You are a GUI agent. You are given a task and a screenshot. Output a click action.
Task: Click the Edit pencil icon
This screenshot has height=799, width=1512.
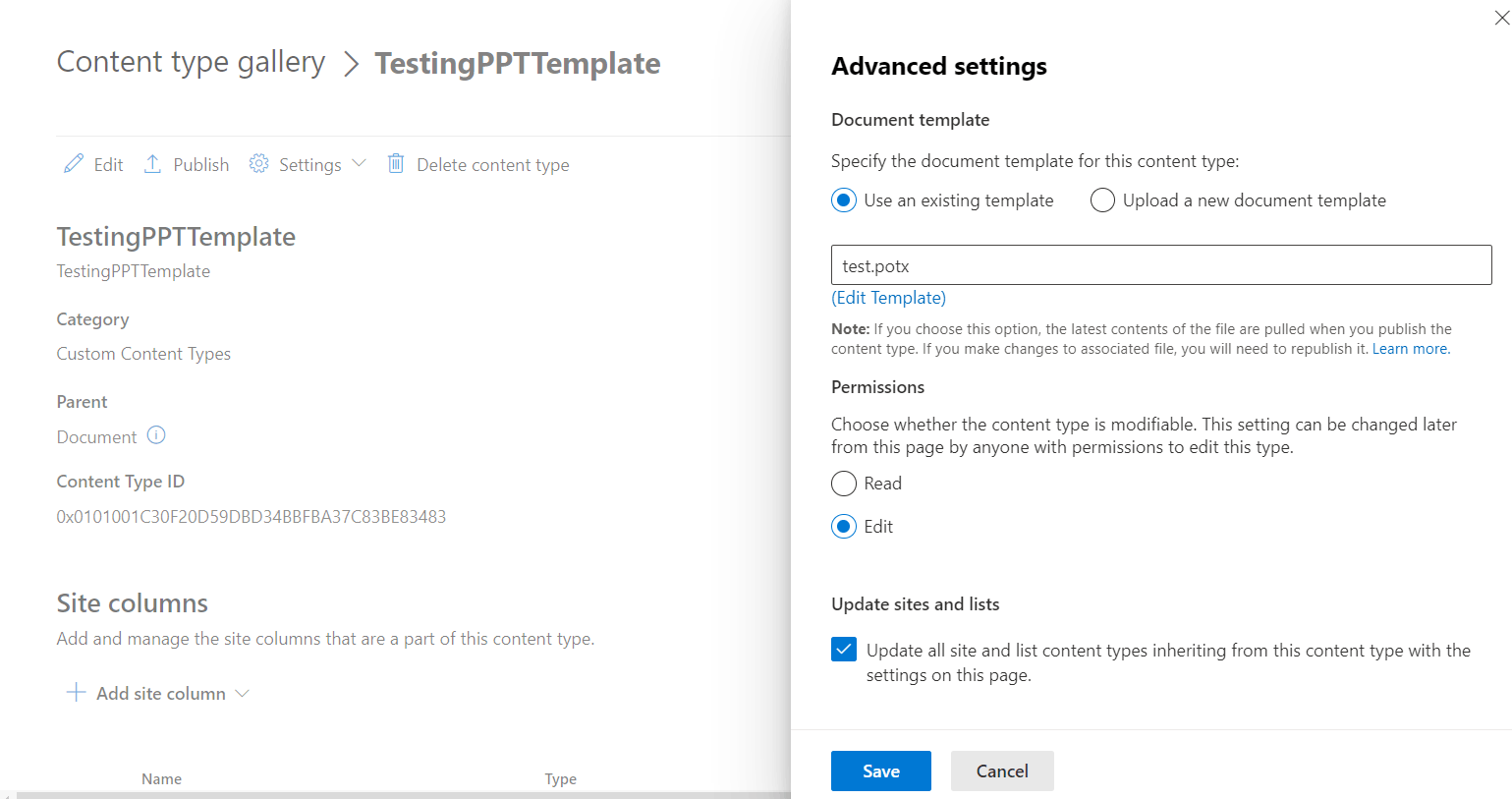pos(74,164)
